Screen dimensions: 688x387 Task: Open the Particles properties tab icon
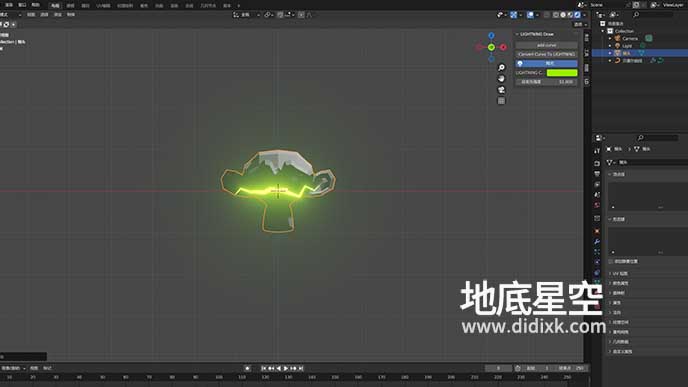(x=597, y=252)
